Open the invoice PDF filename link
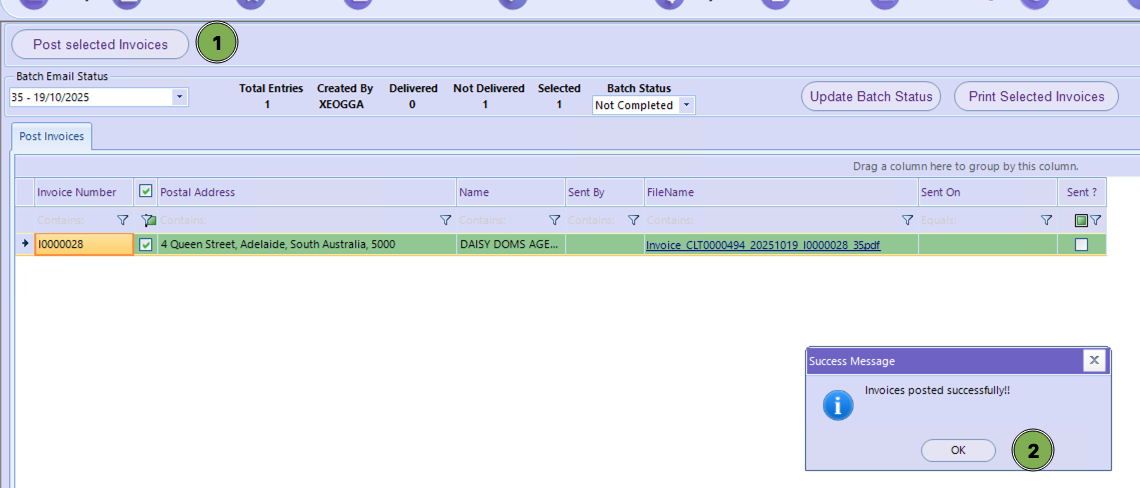This screenshot has height=488, width=1140. (763, 245)
